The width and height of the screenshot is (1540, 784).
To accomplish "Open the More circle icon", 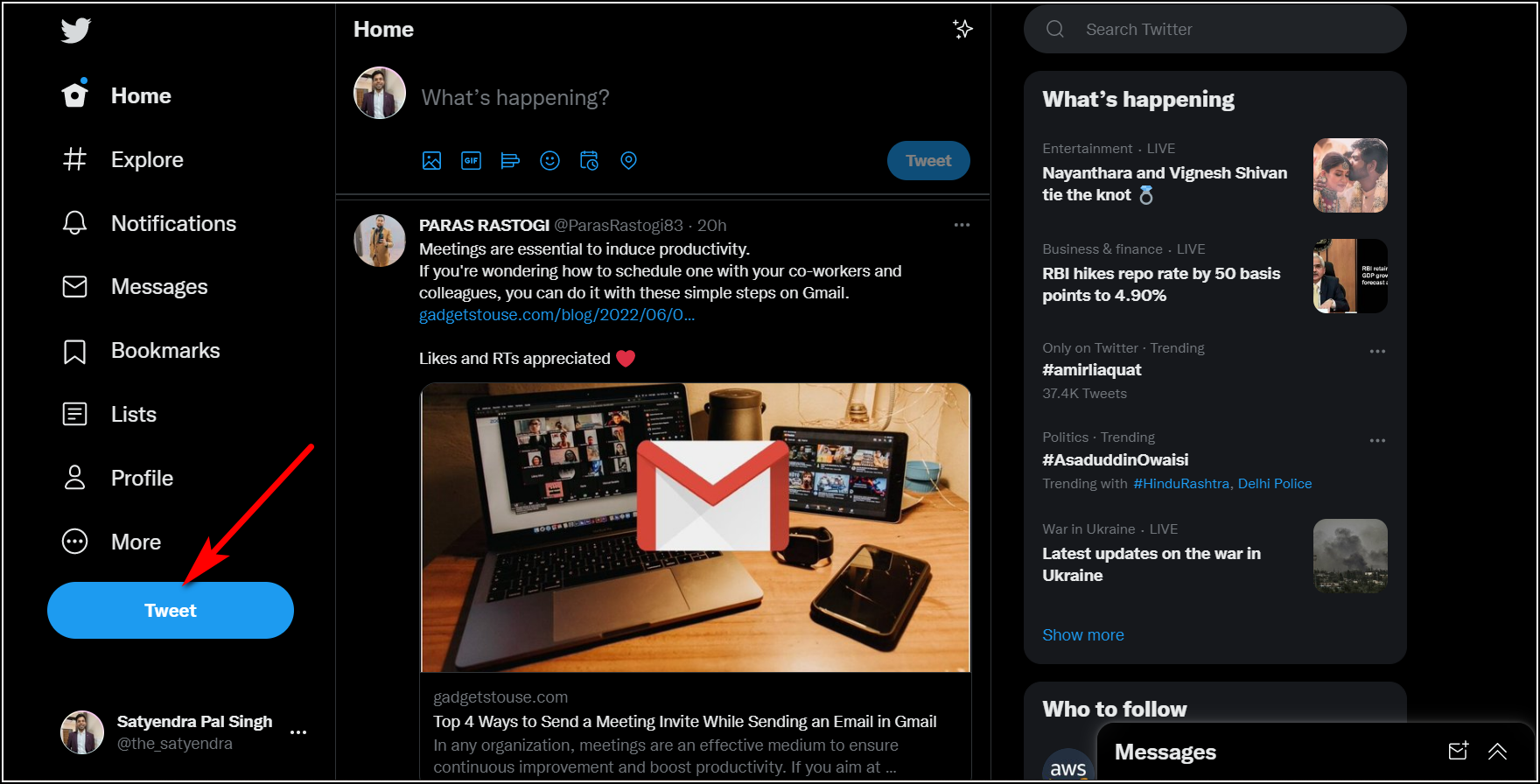I will 75,542.
